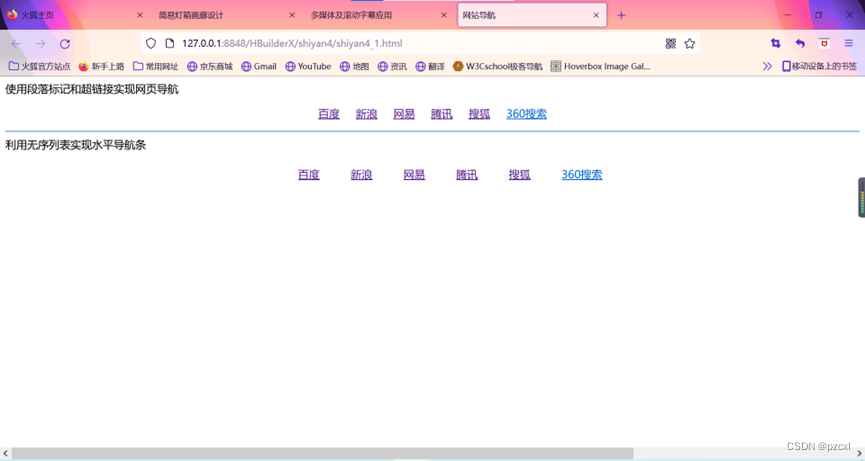Restore down the Firefox window
Screen dimensions: 865x461
coord(819,15)
